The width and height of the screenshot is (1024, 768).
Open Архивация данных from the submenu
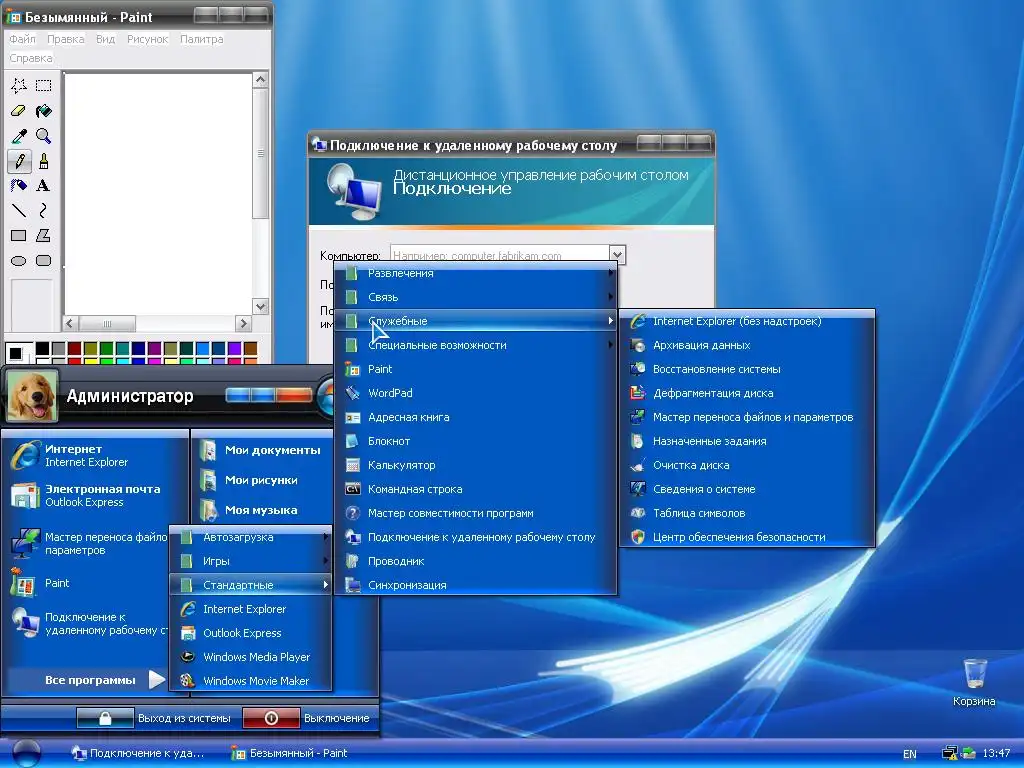point(746,345)
